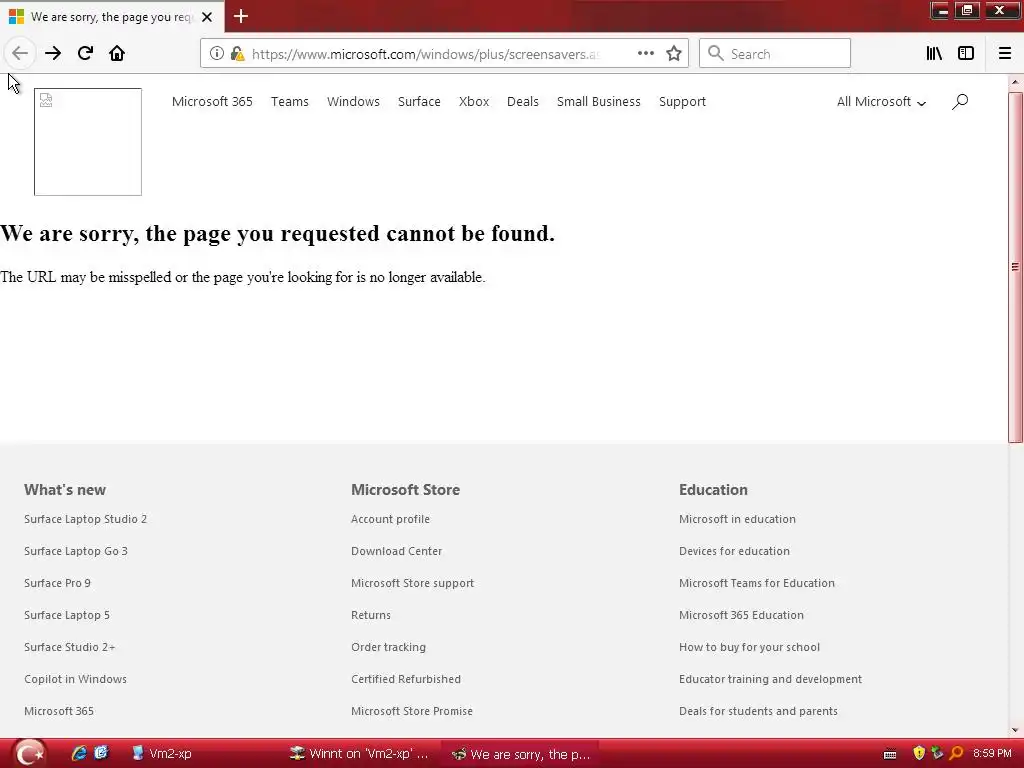Open Deals for students and parents link
Viewport: 1024px width, 768px height.
758,711
